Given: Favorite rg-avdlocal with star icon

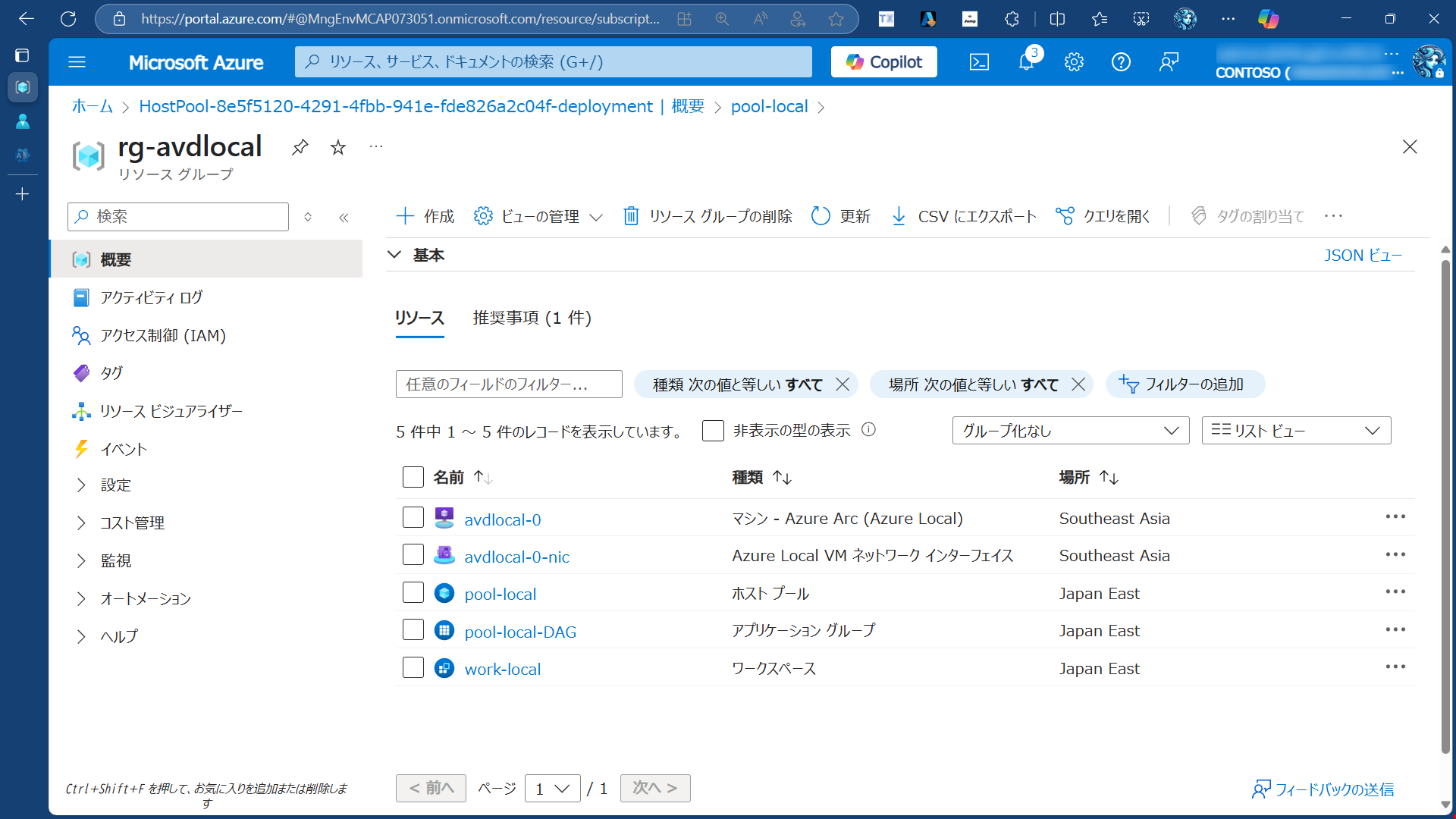Looking at the screenshot, I should (338, 147).
